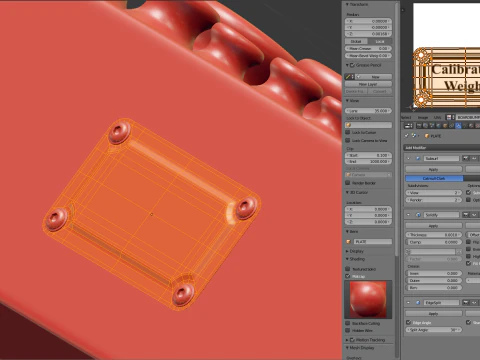Switch median transform to Local
480x360 pixels.
click(x=380, y=41)
